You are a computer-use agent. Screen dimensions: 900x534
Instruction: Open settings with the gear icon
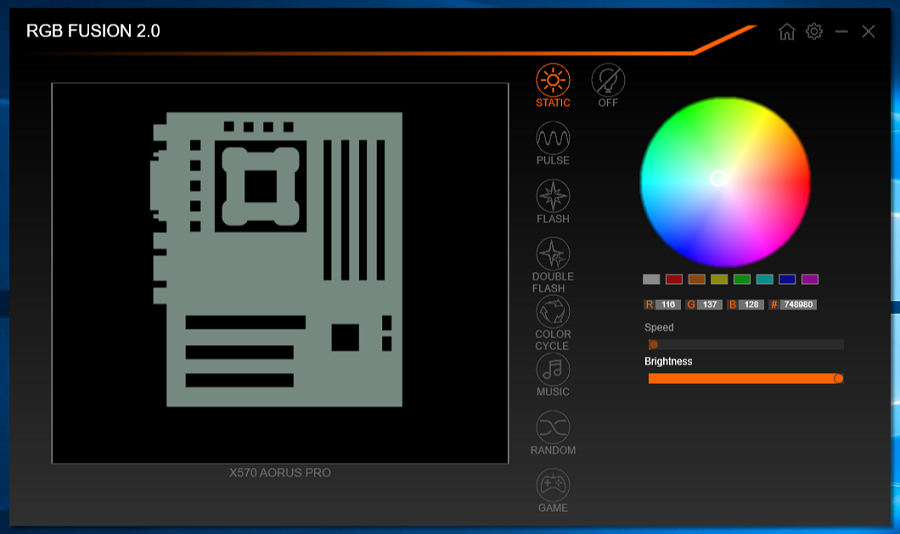[814, 31]
